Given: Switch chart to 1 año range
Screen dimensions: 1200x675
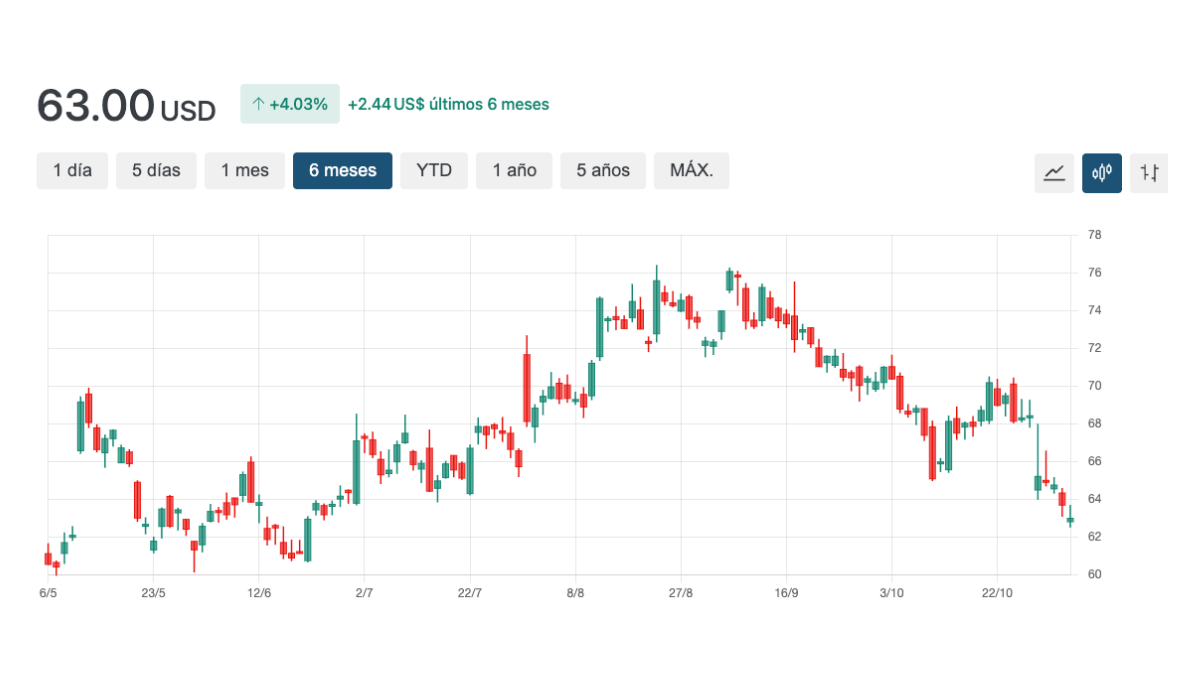Looking at the screenshot, I should tap(514, 170).
